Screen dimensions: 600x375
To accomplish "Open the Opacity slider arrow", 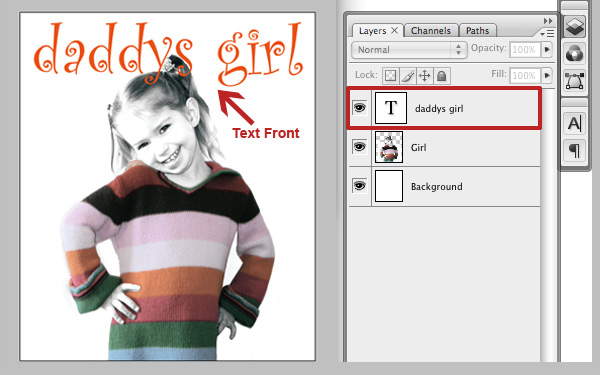I will coord(547,49).
